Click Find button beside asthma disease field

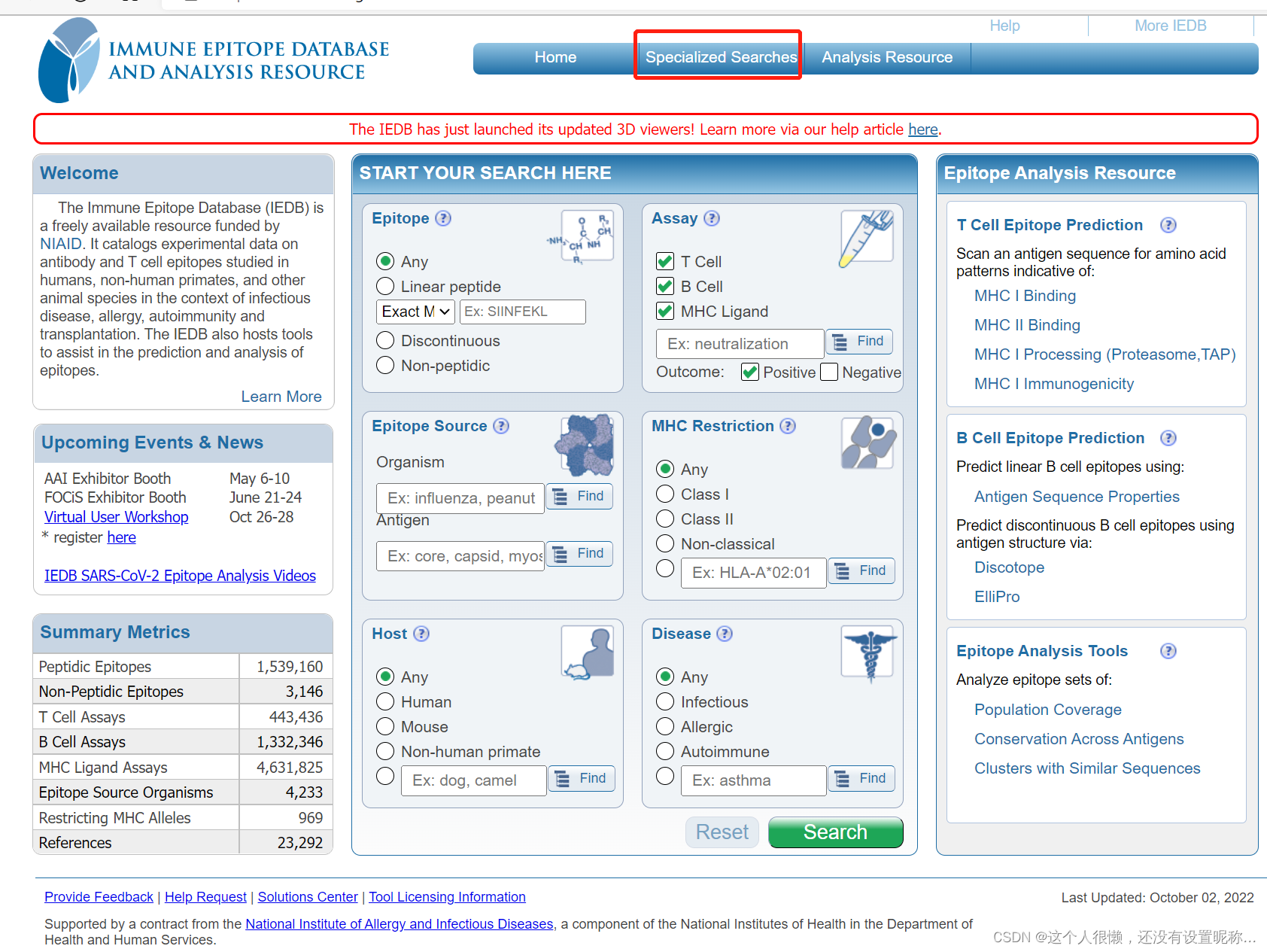click(x=861, y=779)
